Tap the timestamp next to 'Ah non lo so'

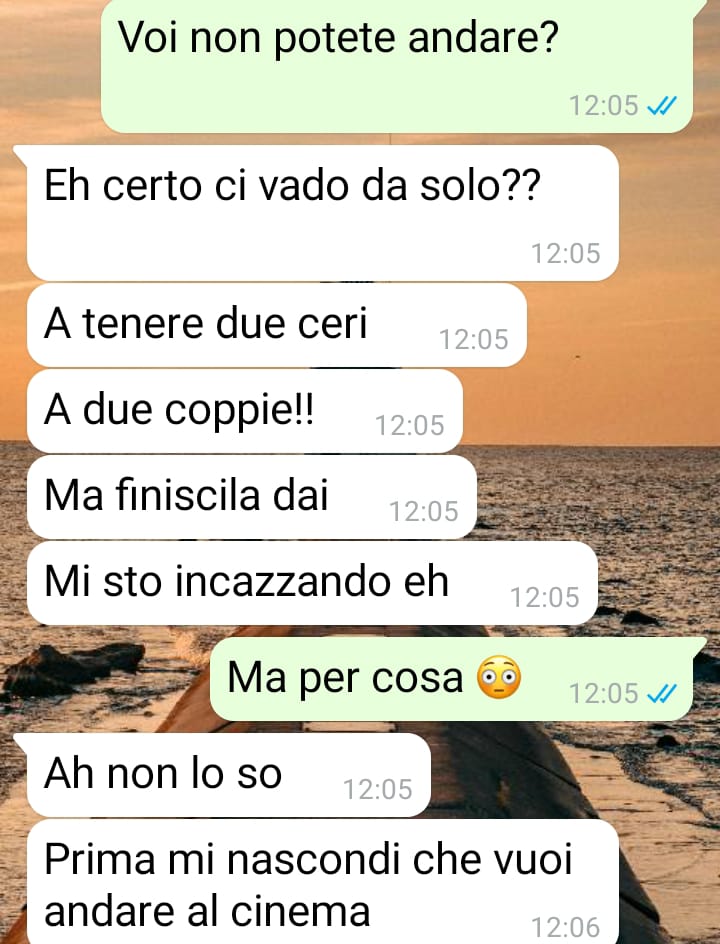[x=377, y=790]
